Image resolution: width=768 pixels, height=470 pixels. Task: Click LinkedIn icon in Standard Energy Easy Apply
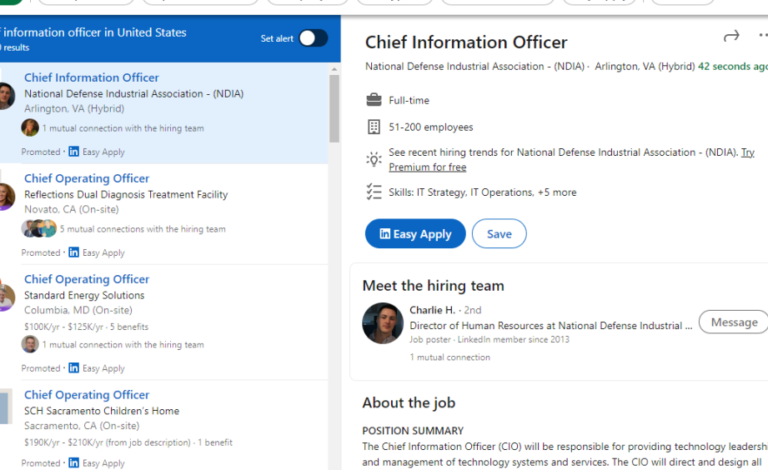(73, 368)
